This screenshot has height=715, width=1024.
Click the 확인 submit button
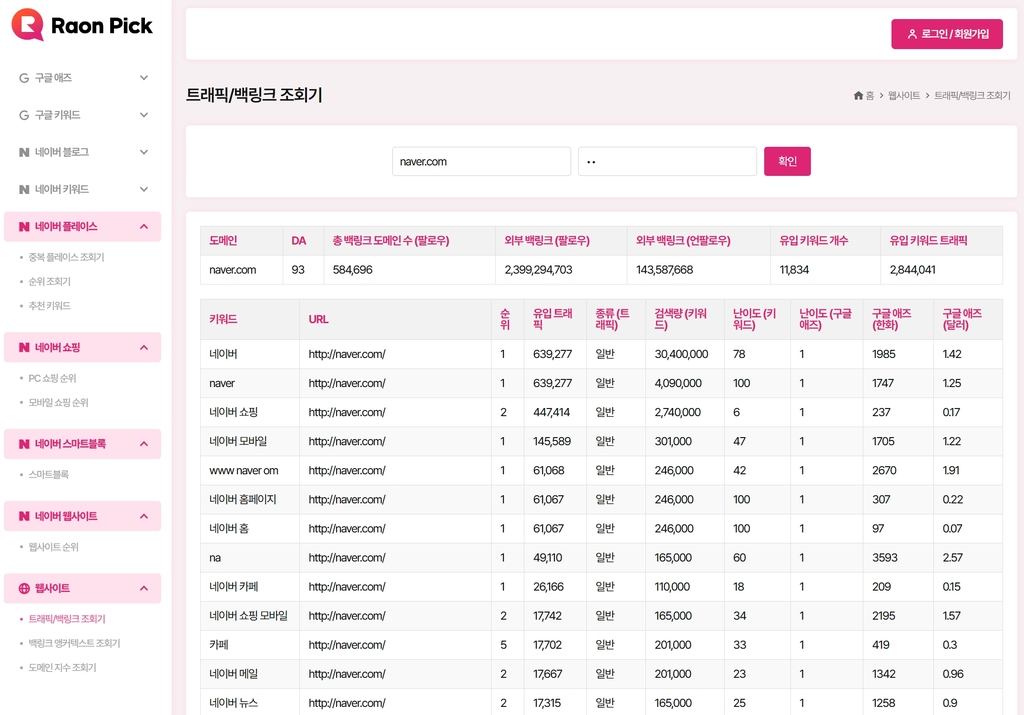tap(788, 161)
